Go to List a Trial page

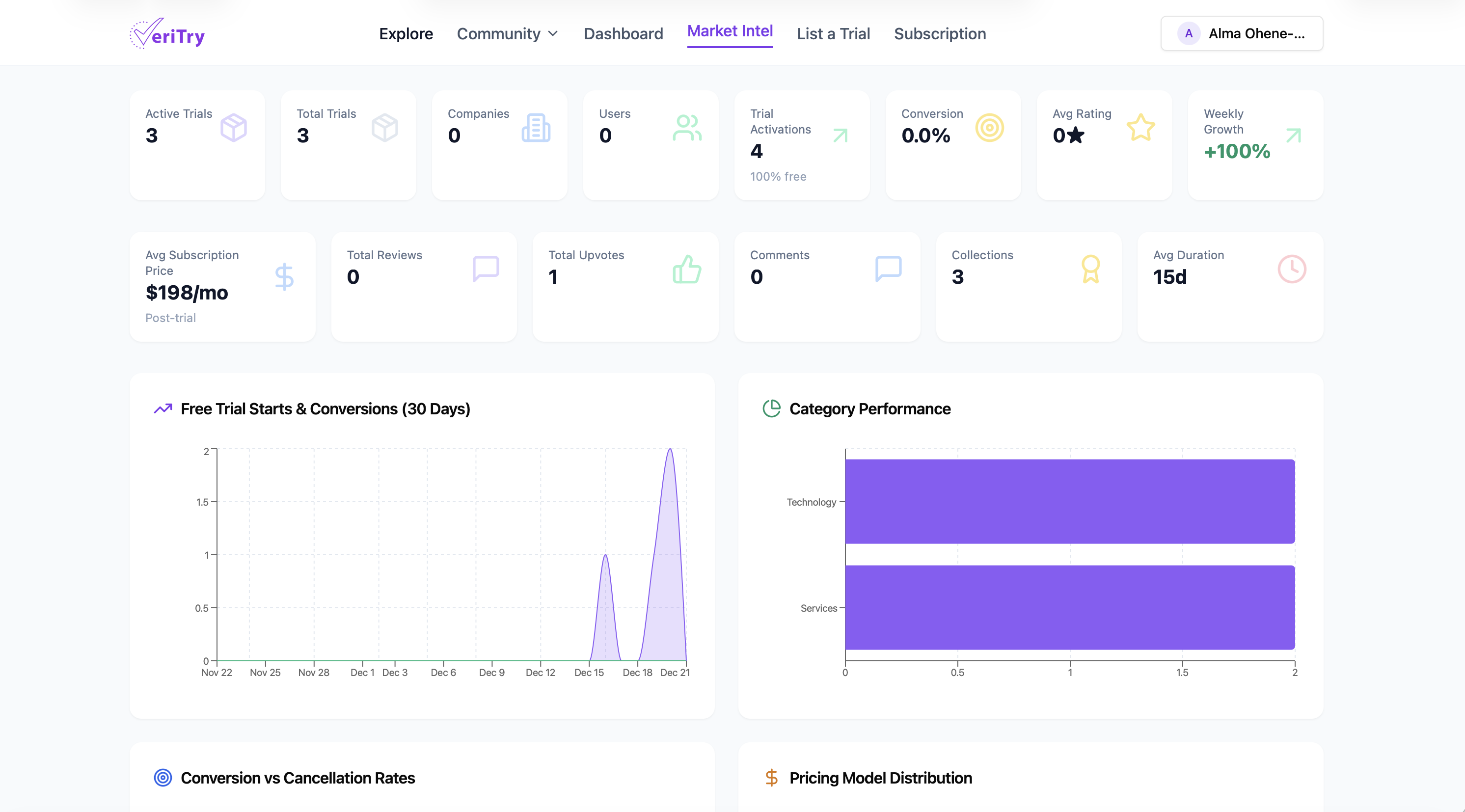pyautogui.click(x=833, y=33)
